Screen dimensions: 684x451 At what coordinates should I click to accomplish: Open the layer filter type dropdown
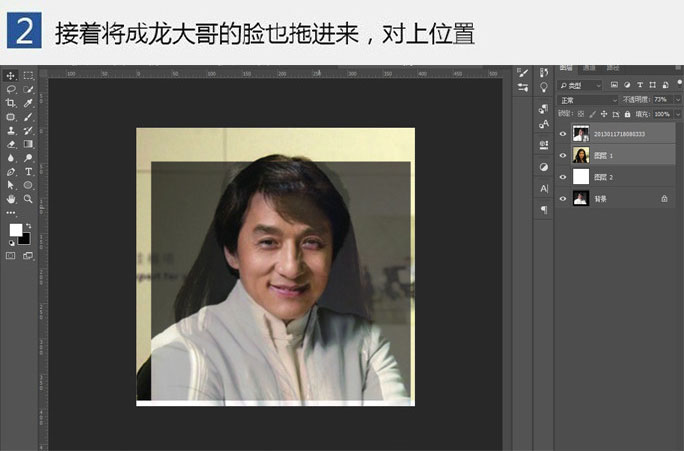(x=580, y=85)
